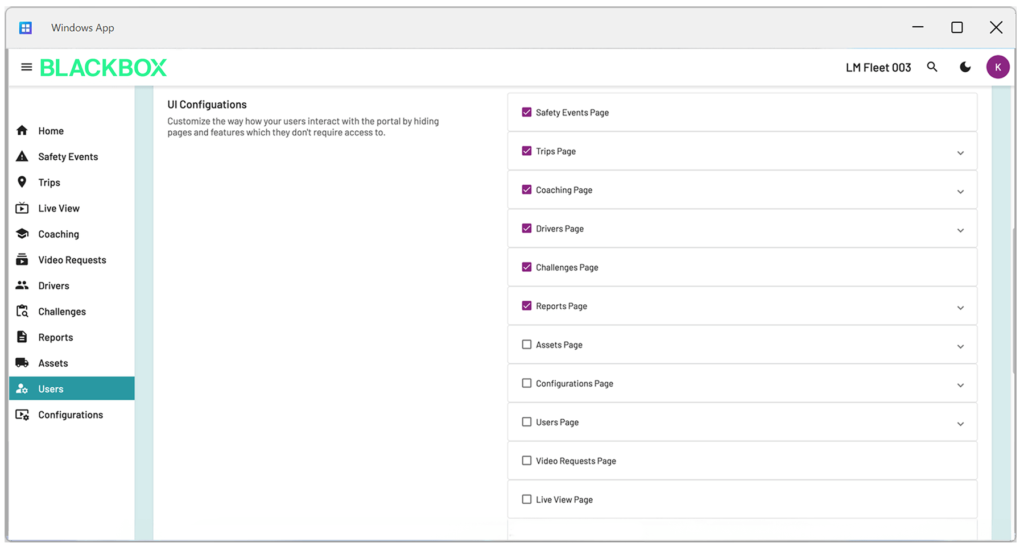Expand the Coaching Page chevron

tap(960, 191)
